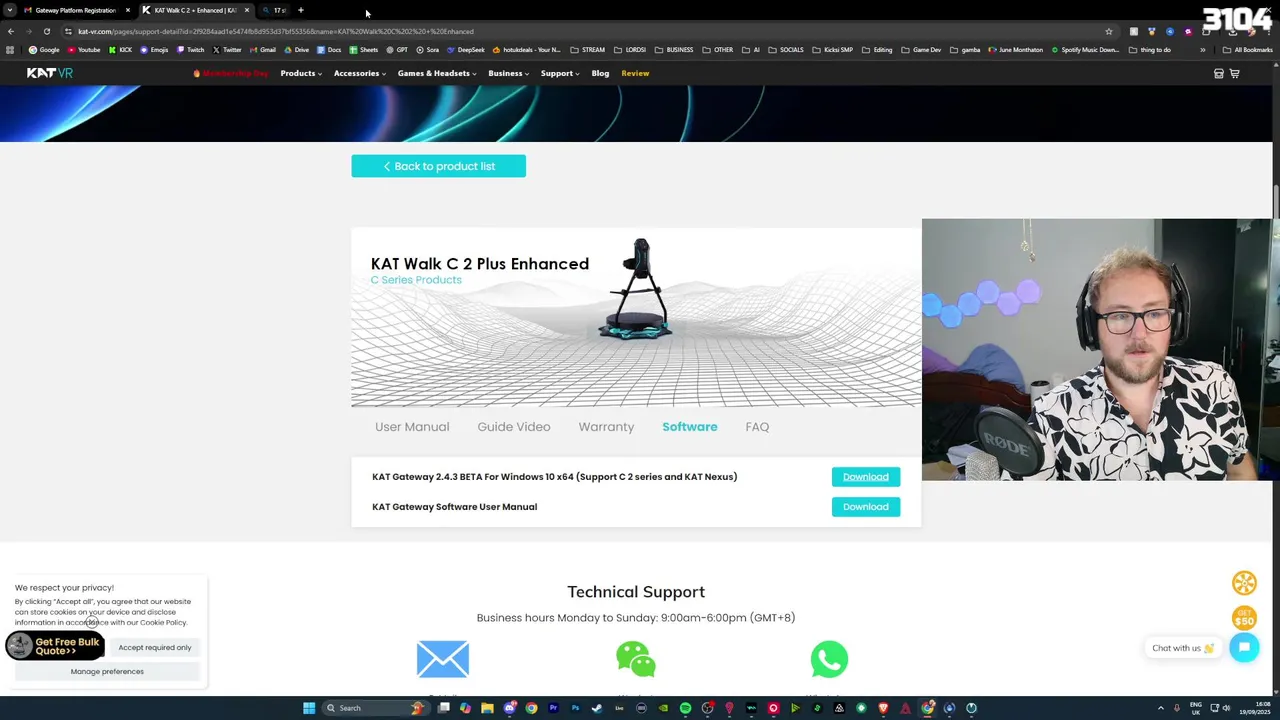Open the chat bubble widget icon
The image size is (1280, 720).
tap(1244, 647)
